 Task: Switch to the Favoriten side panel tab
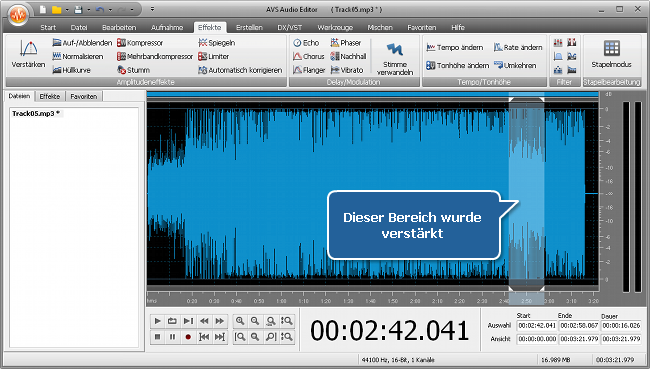pyautogui.click(x=84, y=96)
